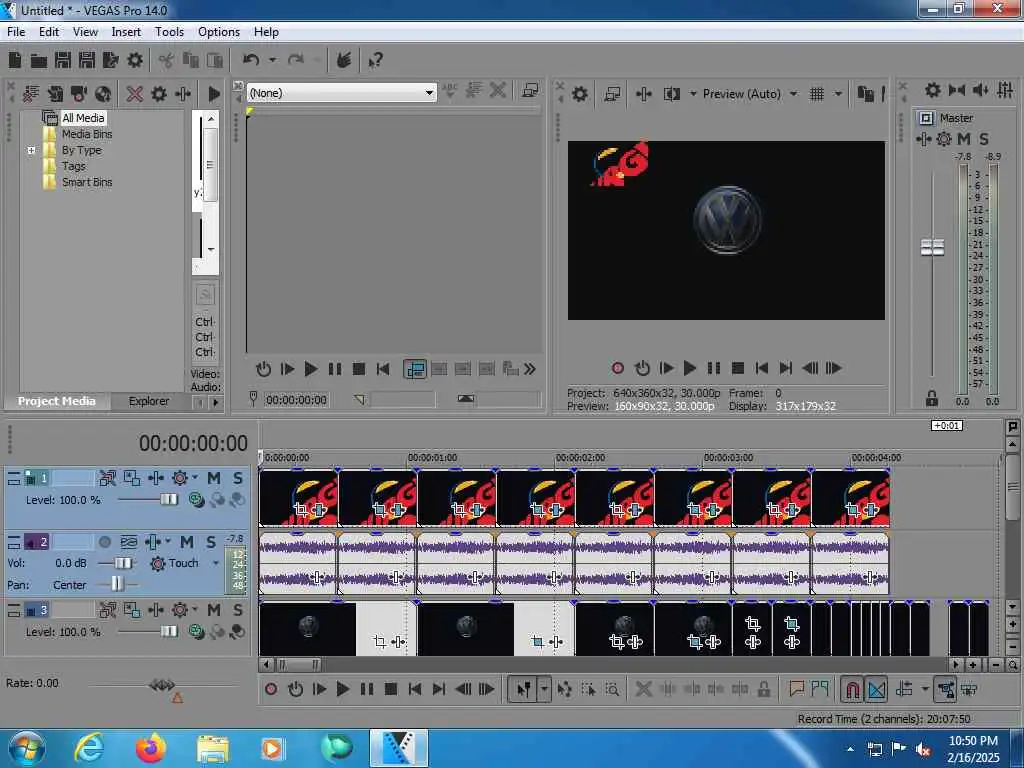
Task: Open edit tool selection dropdown arrow
Action: point(544,689)
